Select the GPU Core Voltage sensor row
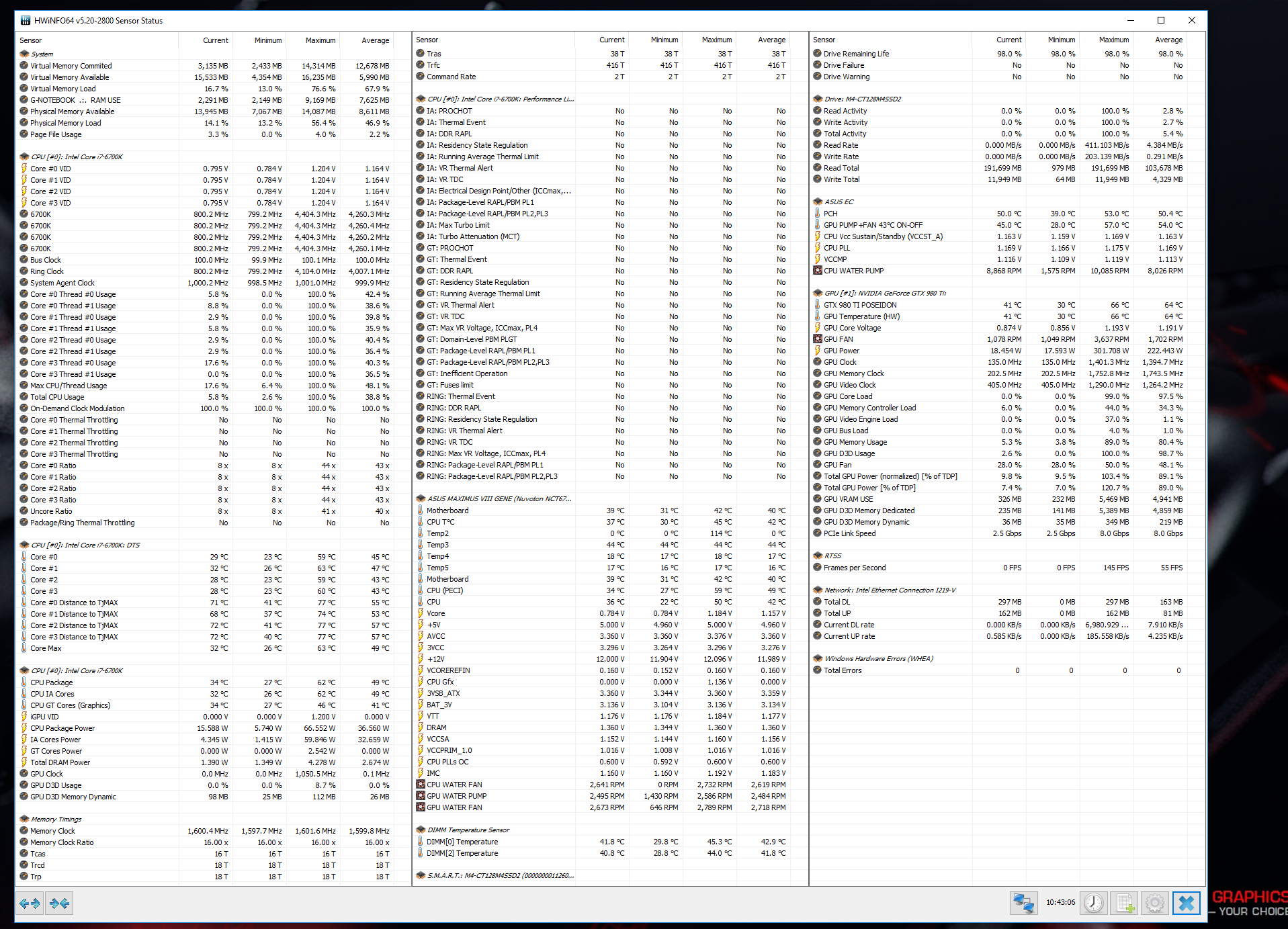The image size is (1288, 929). point(852,328)
